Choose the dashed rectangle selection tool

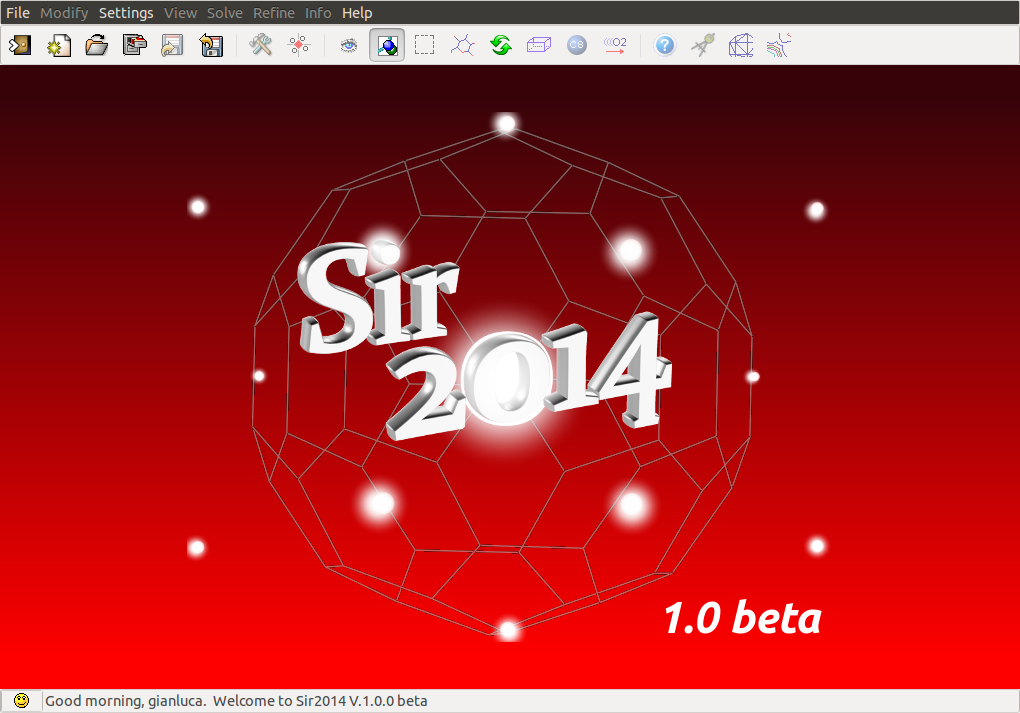(425, 45)
